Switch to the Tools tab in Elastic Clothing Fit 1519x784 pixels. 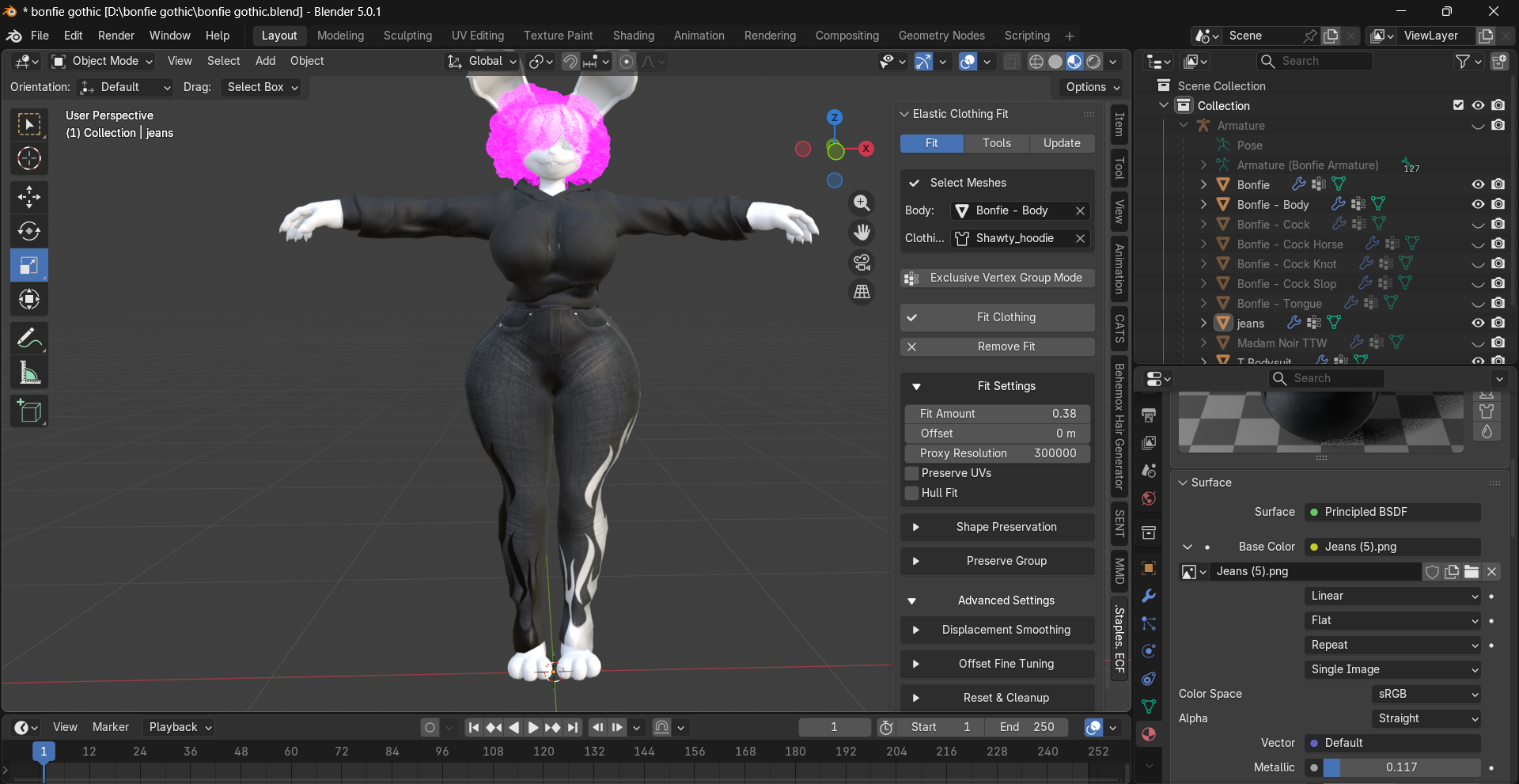pos(997,143)
